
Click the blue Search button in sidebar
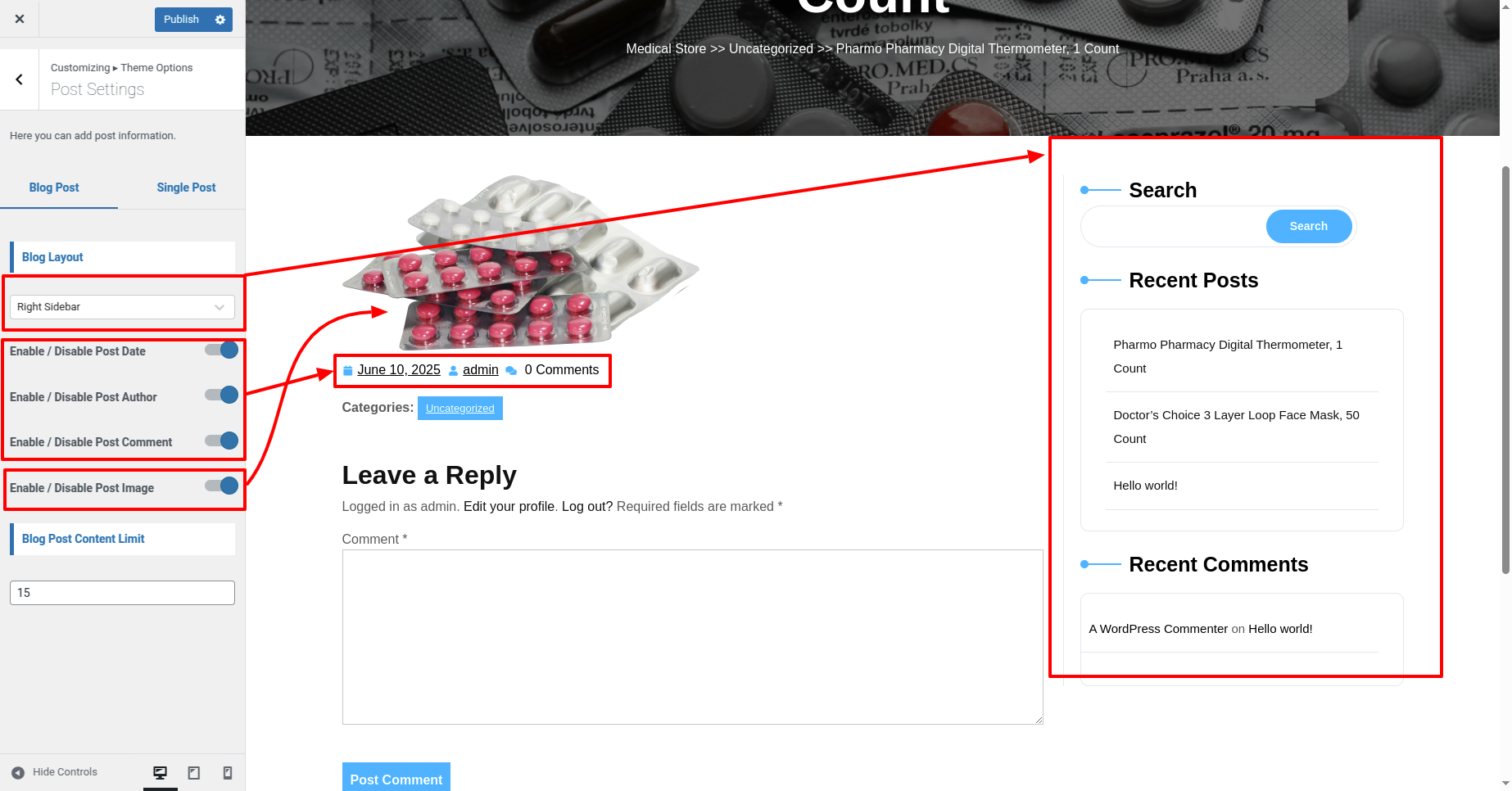[x=1308, y=227]
